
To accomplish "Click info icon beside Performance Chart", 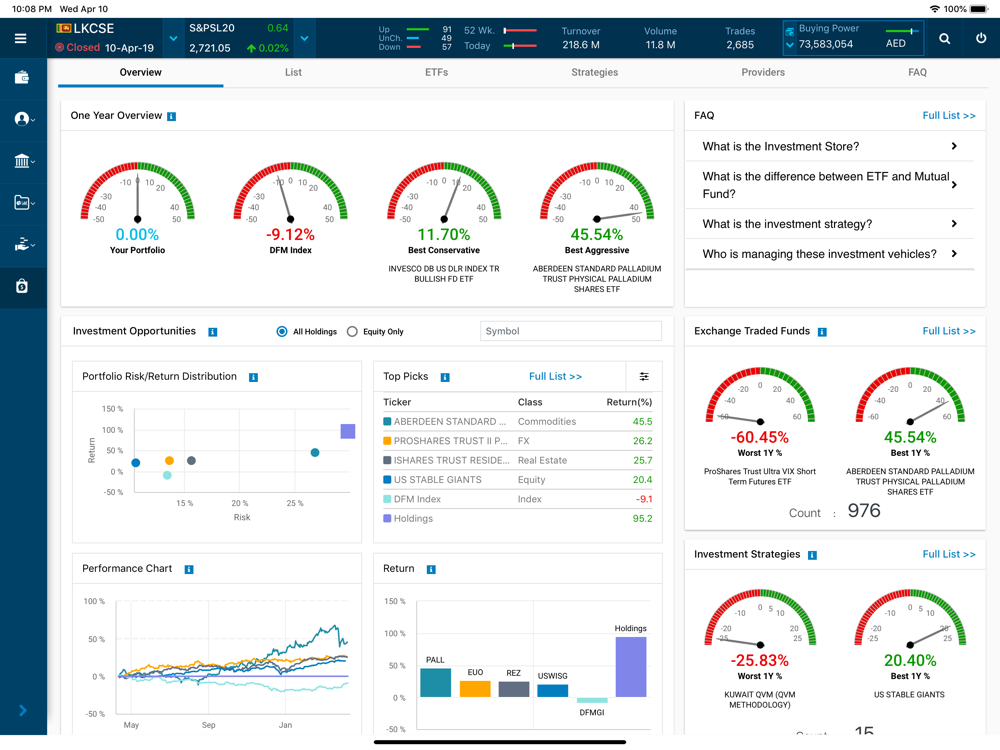I will click(x=189, y=570).
